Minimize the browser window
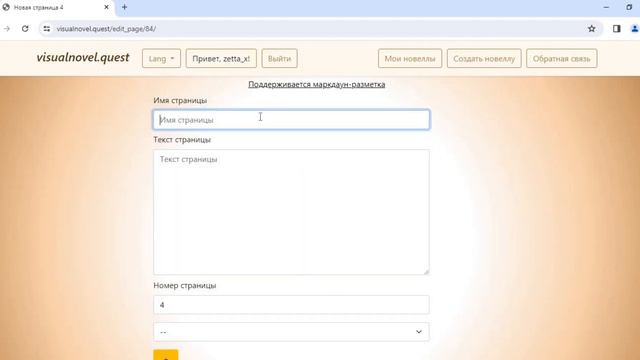This screenshot has height=360, width=640. click(606, 7)
